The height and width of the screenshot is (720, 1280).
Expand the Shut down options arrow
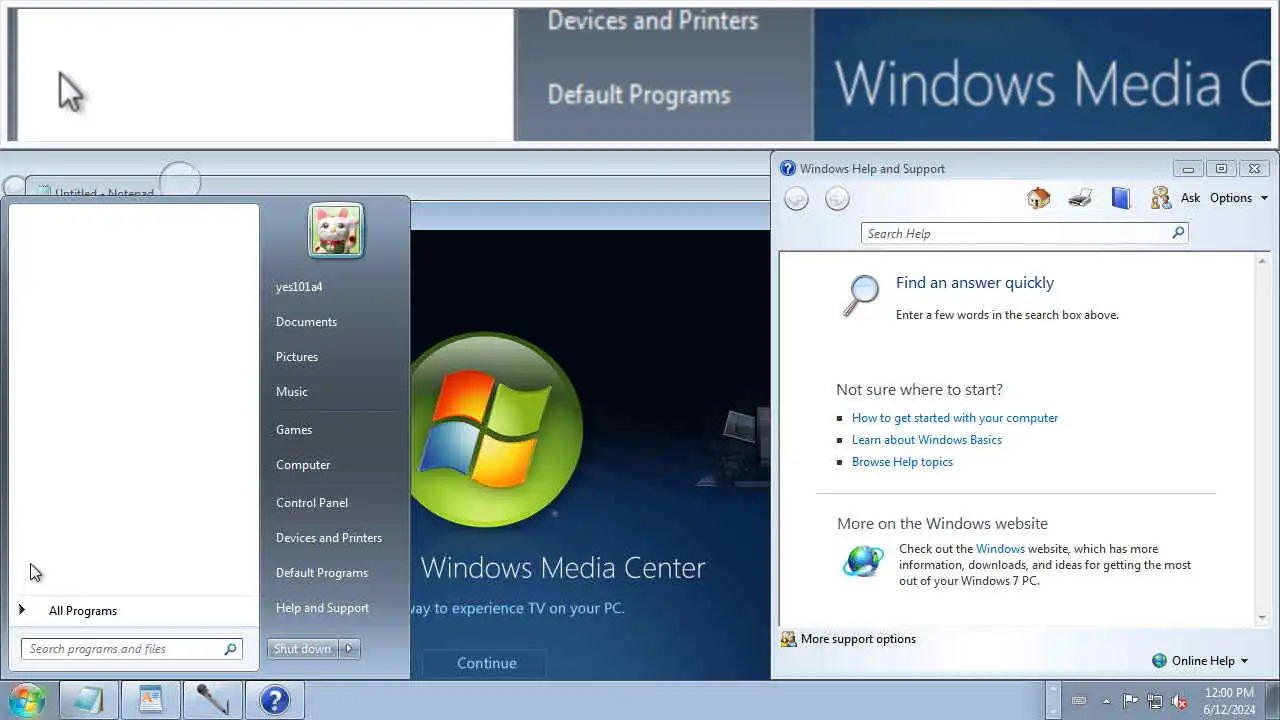[349, 649]
